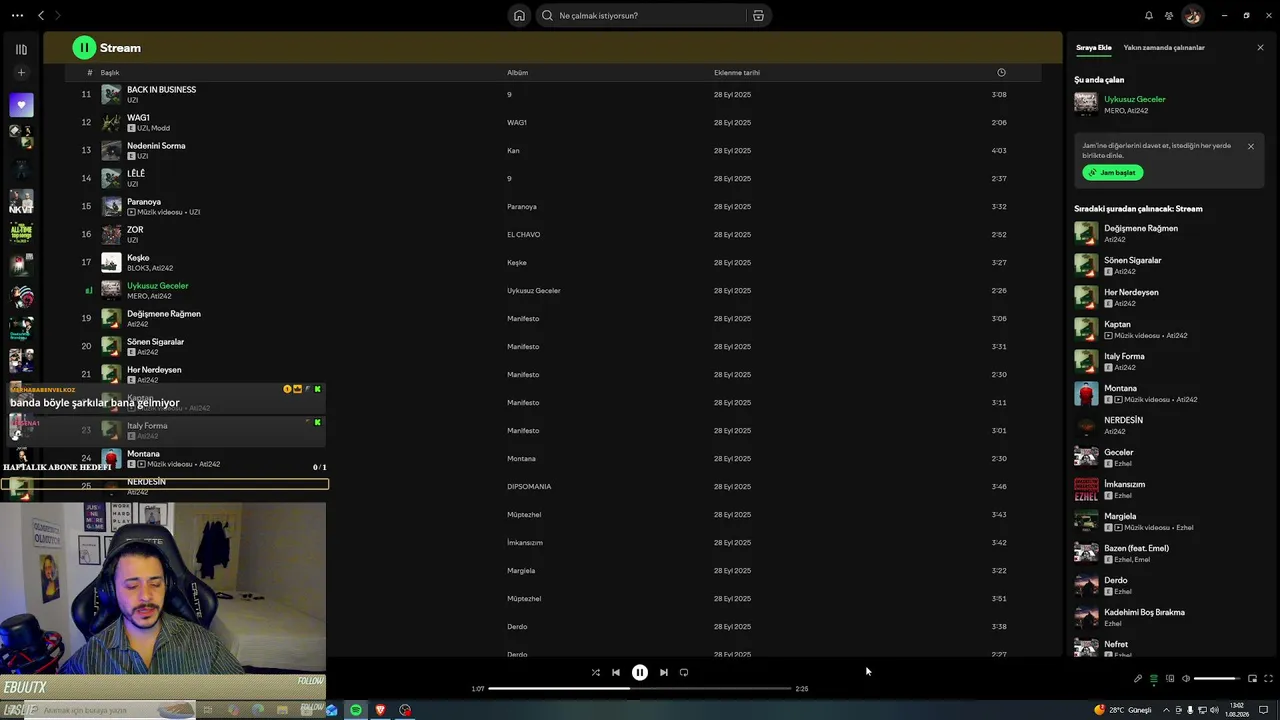
Task: Open the mini player
Action: pos(1252,679)
